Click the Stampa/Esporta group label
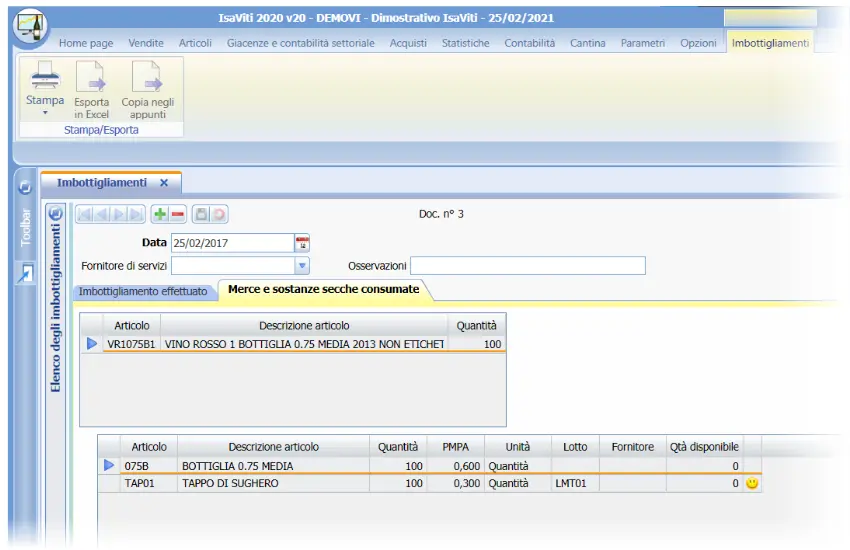Viewport: 850px width, 550px height. pyautogui.click(x=101, y=130)
